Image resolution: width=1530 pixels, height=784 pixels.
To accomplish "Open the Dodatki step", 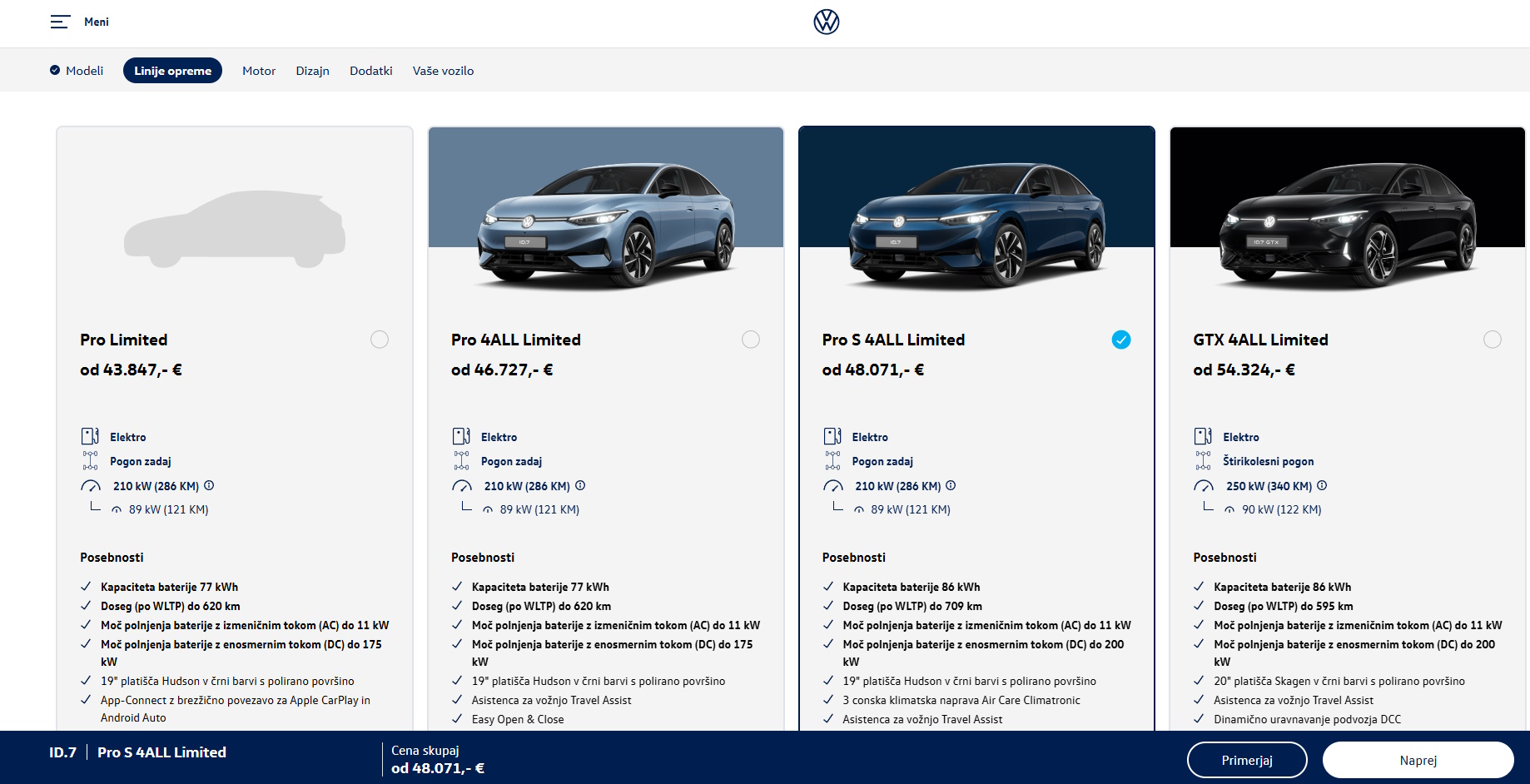I will [371, 71].
